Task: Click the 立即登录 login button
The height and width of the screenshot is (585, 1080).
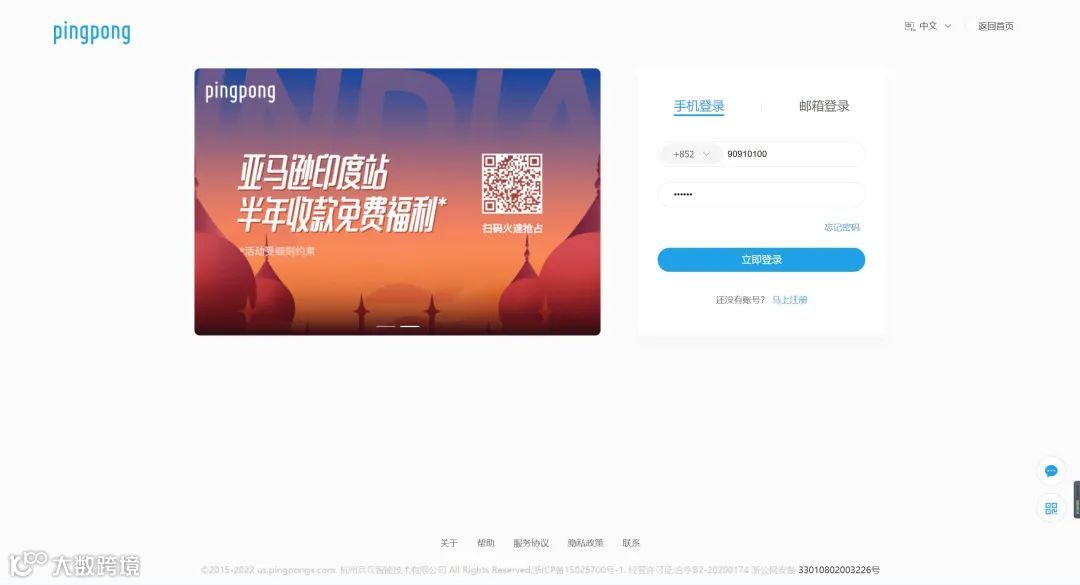Action: tap(761, 260)
